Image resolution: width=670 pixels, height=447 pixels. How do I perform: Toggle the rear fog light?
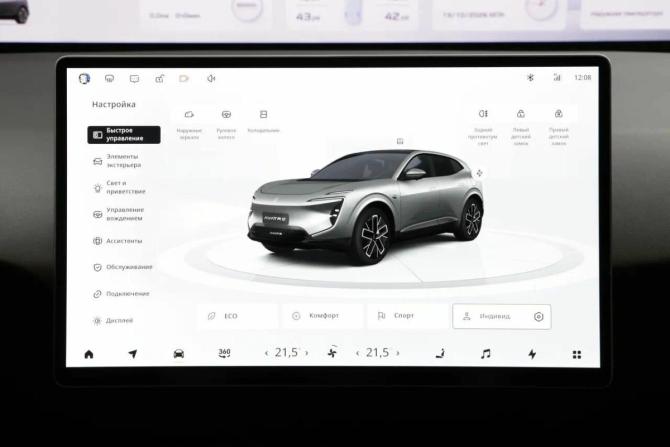coord(483,127)
